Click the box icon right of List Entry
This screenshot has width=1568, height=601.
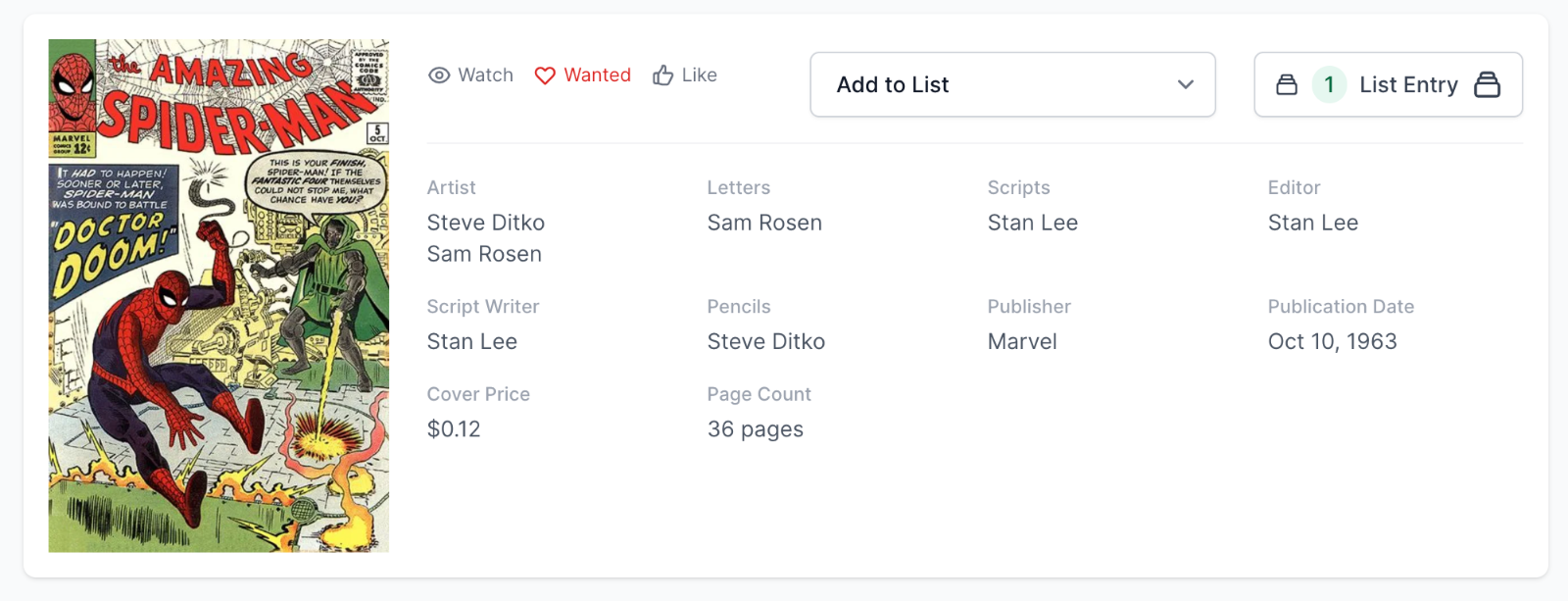(x=1487, y=85)
